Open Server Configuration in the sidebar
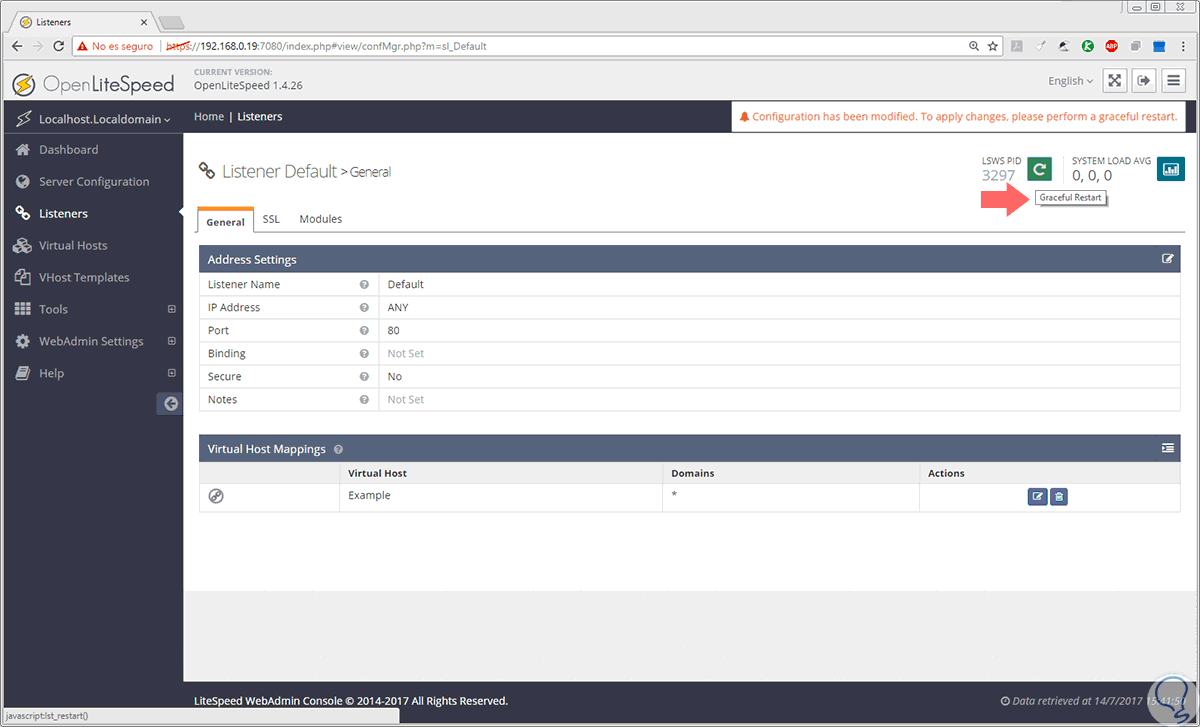This screenshot has height=727, width=1200. tap(92, 182)
